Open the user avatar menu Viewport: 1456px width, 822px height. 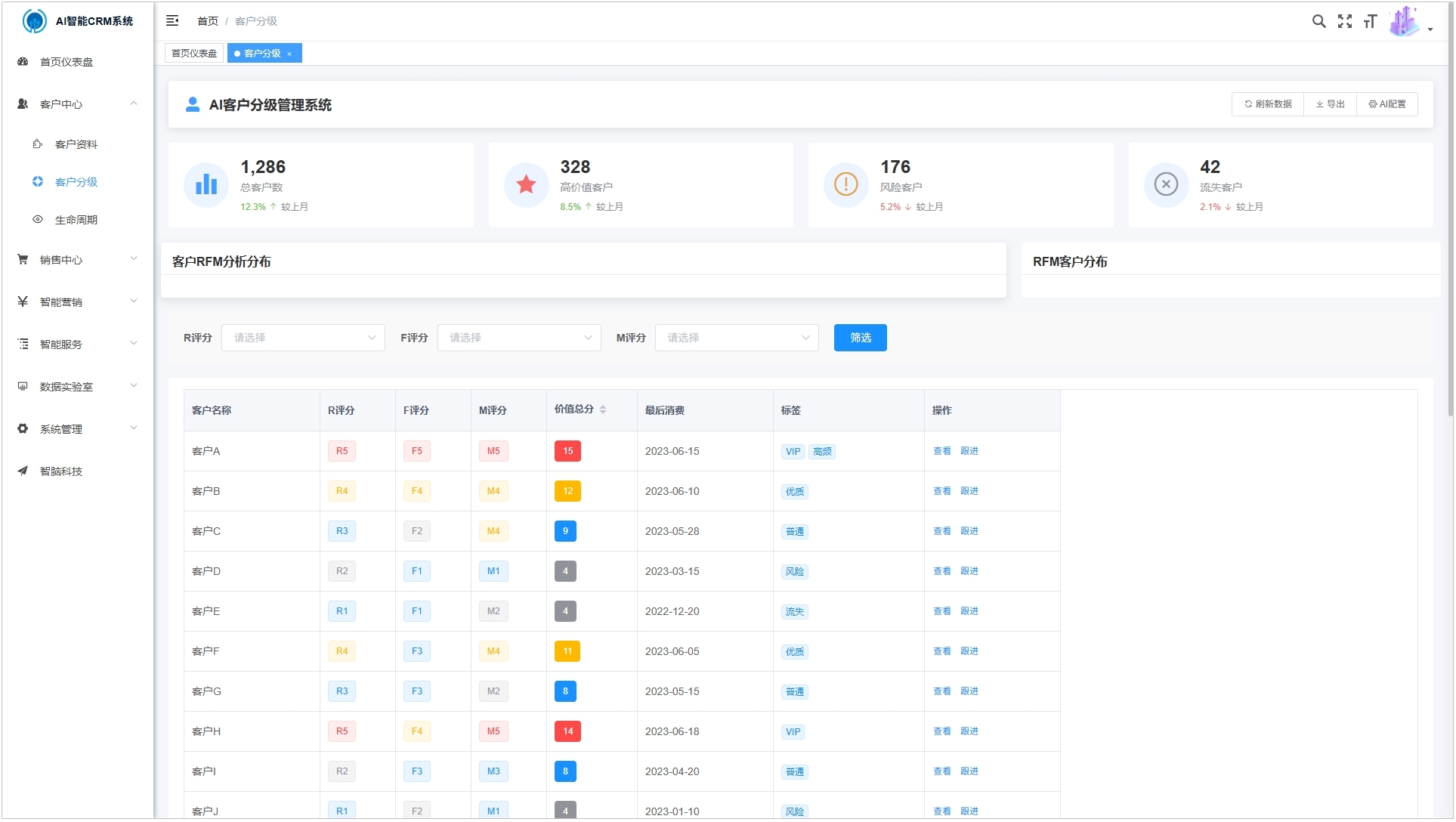[1405, 20]
